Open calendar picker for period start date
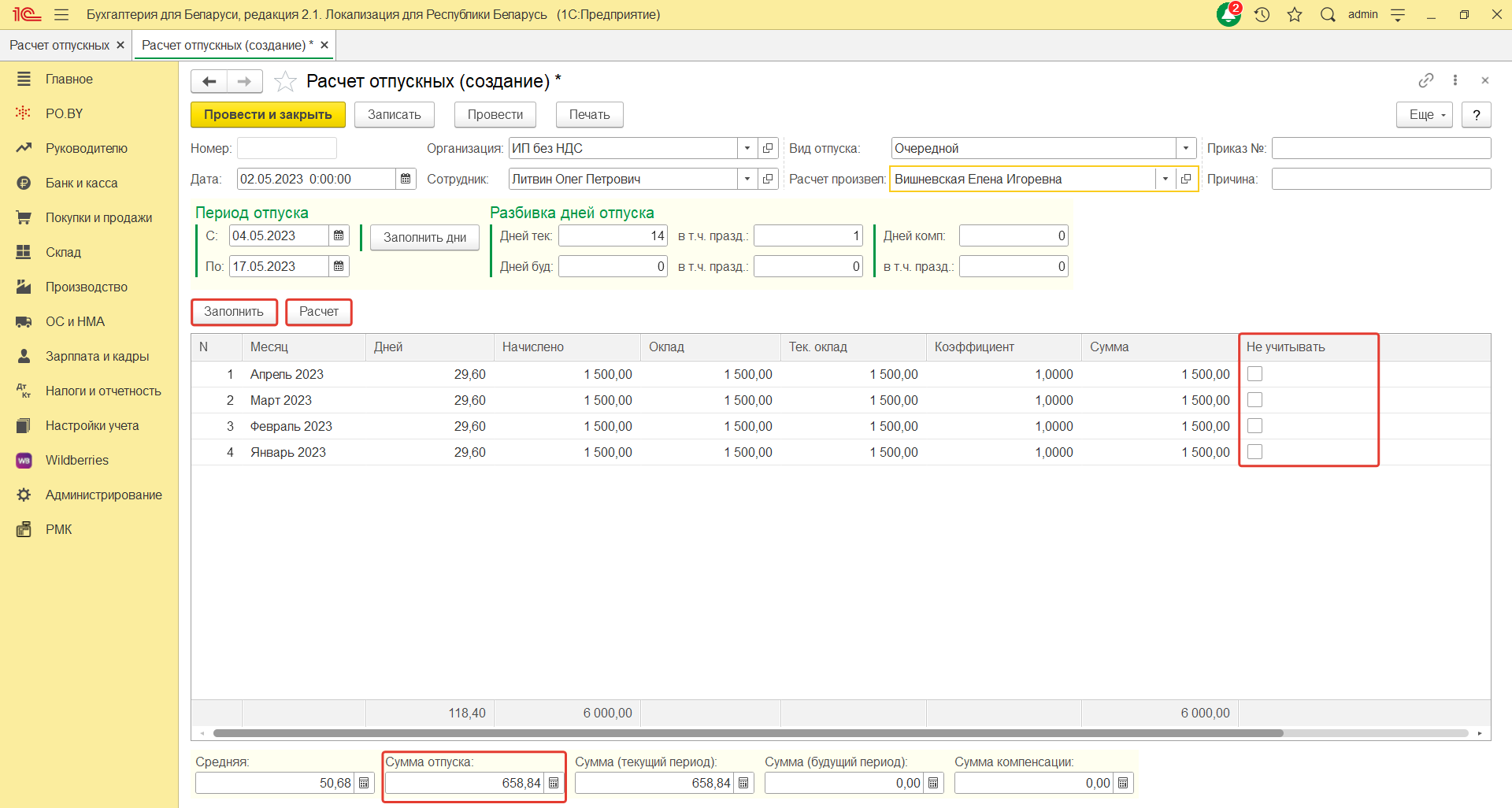The height and width of the screenshot is (808, 1512). tap(339, 236)
